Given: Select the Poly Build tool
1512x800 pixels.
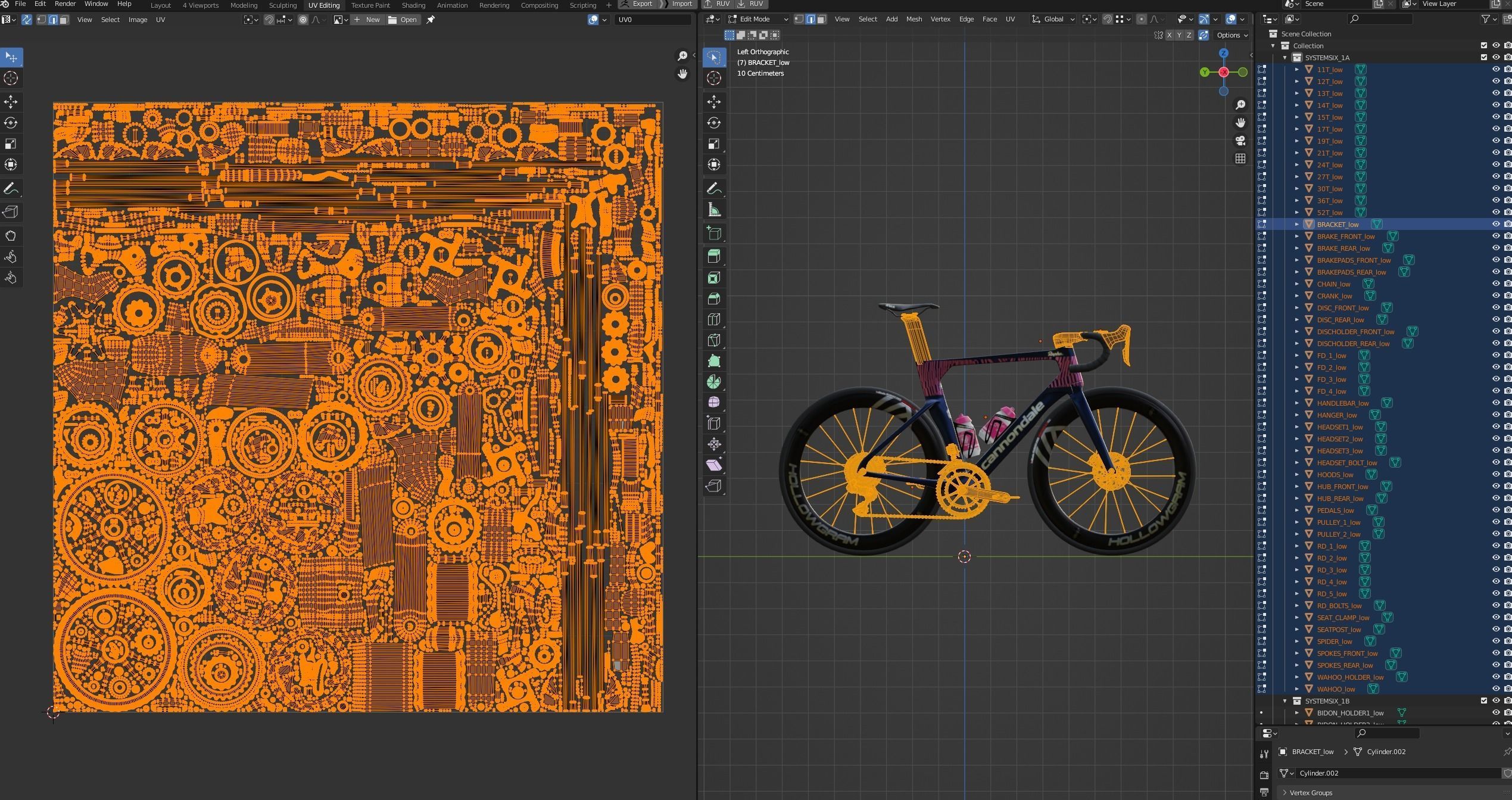Looking at the screenshot, I should tap(714, 361).
